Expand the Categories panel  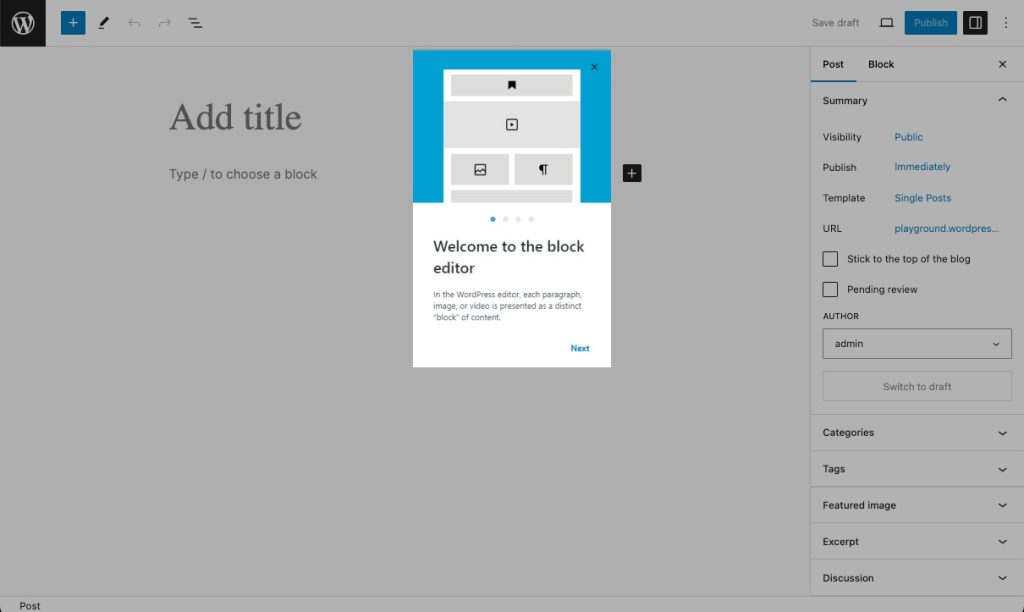(917, 432)
